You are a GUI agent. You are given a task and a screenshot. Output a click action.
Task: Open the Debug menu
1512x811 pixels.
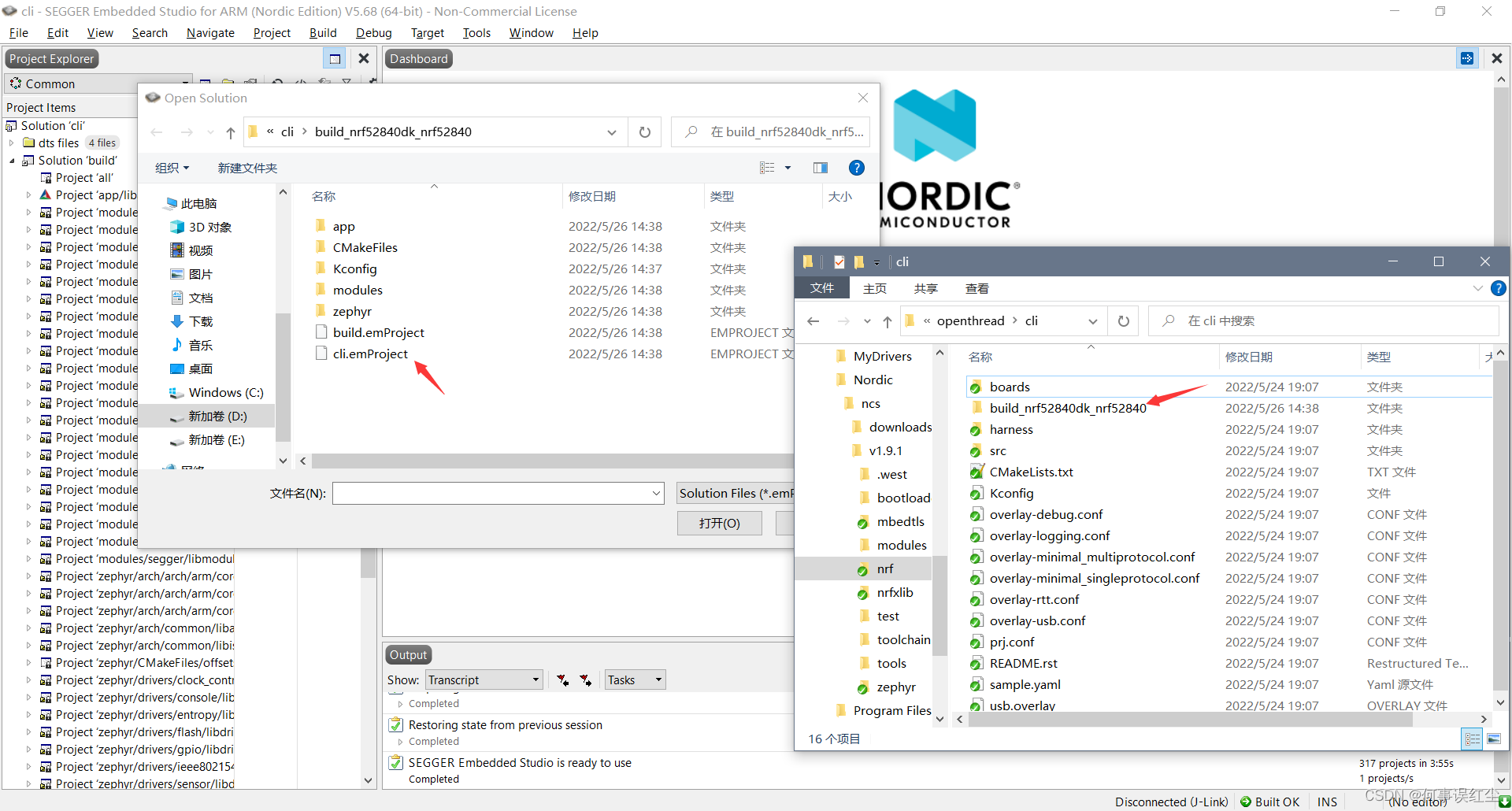coord(373,32)
